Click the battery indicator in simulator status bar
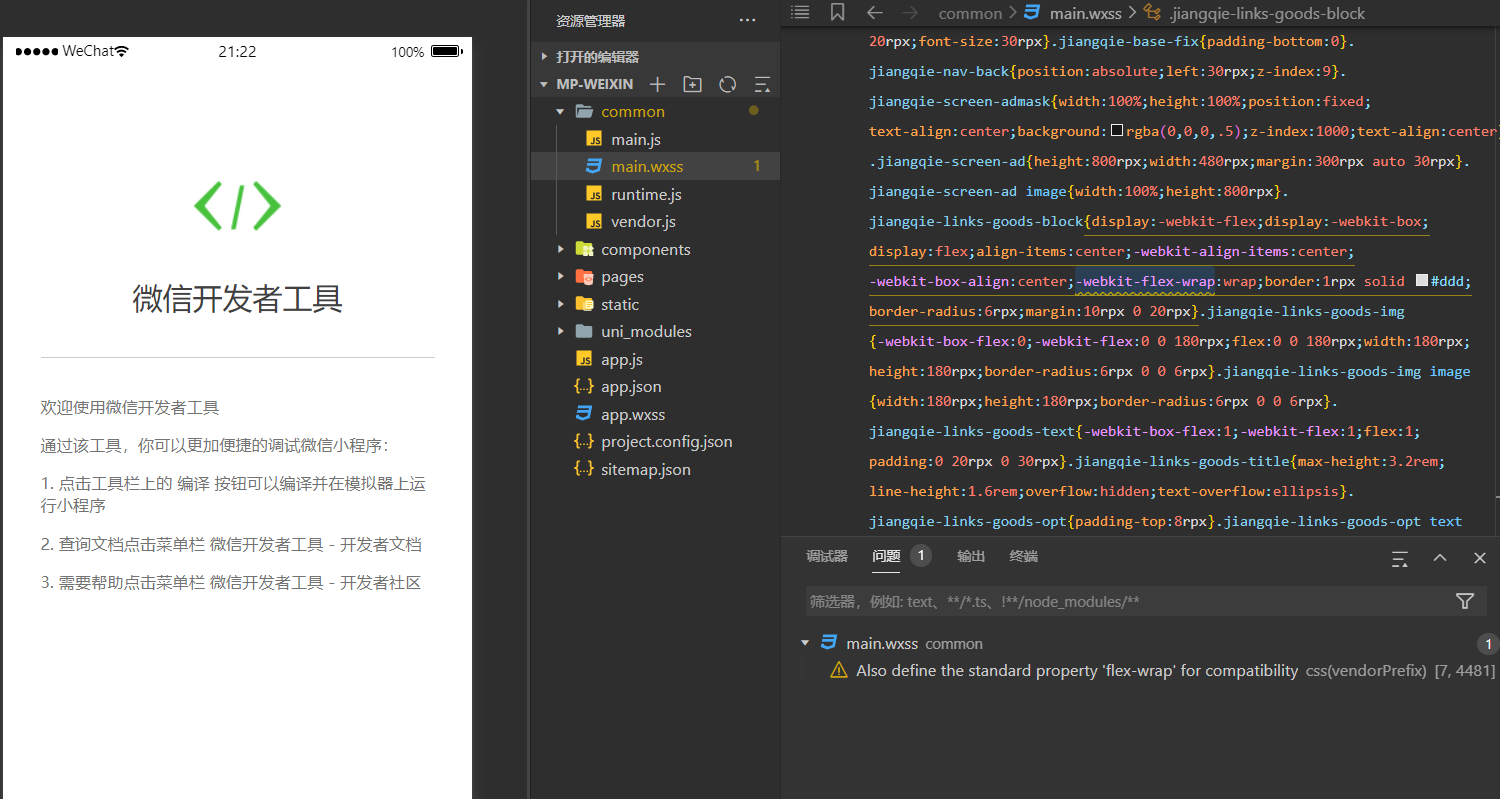This screenshot has height=799, width=1500. 447,51
